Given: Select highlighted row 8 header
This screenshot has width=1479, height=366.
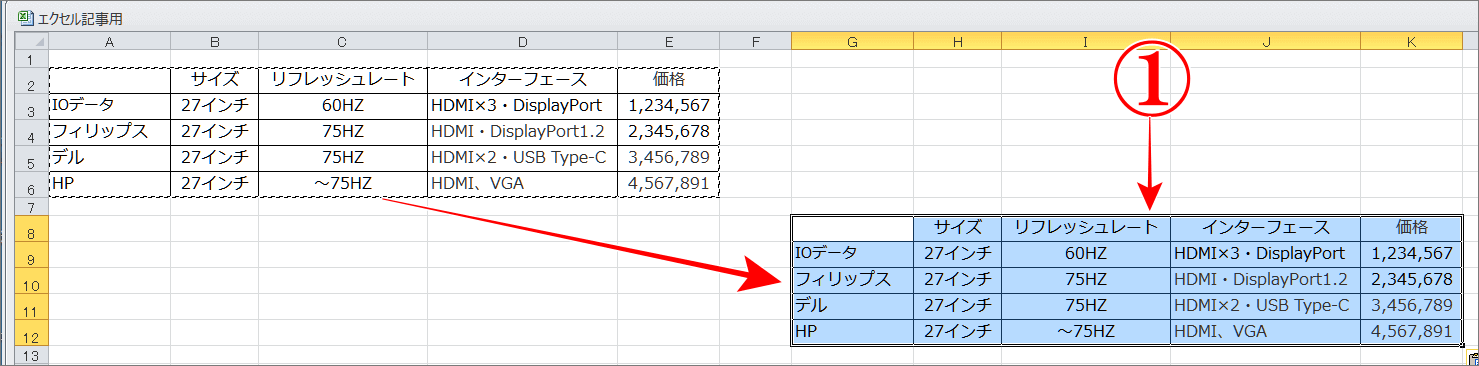Looking at the screenshot, I should click(31, 228).
